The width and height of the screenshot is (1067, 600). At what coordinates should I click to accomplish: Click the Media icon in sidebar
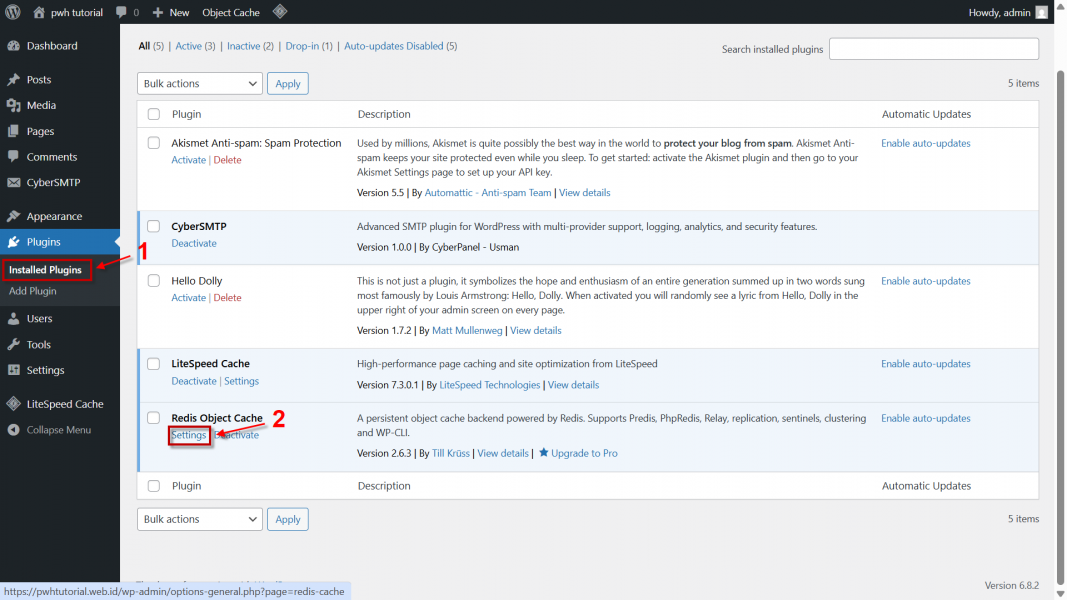tap(14, 105)
